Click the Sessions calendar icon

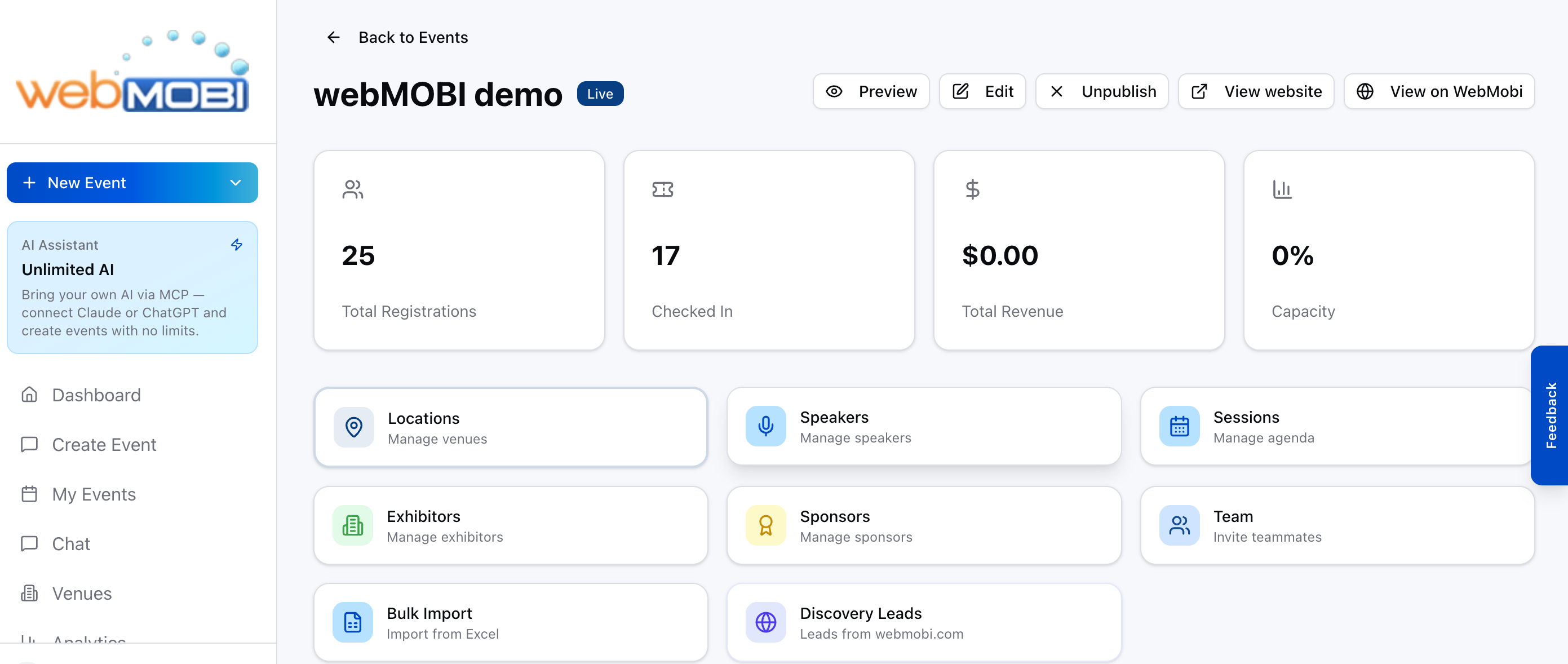(1179, 426)
